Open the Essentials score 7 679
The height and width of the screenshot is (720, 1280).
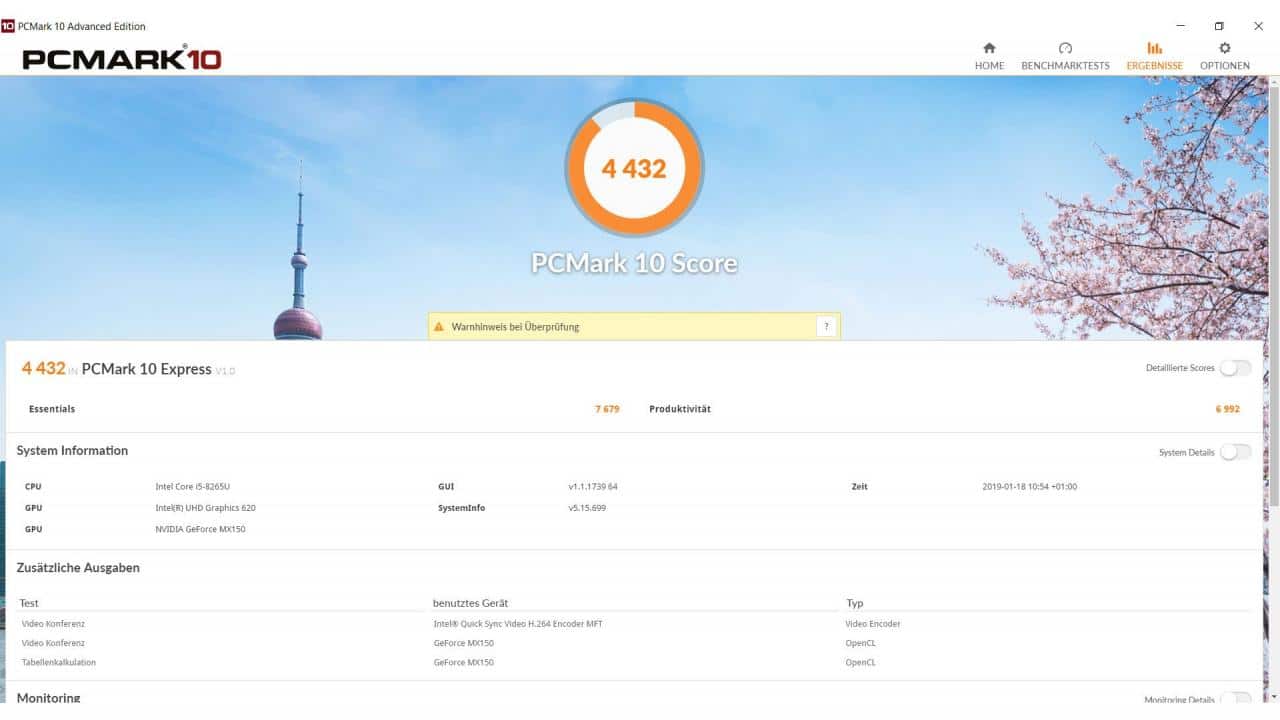coord(607,408)
